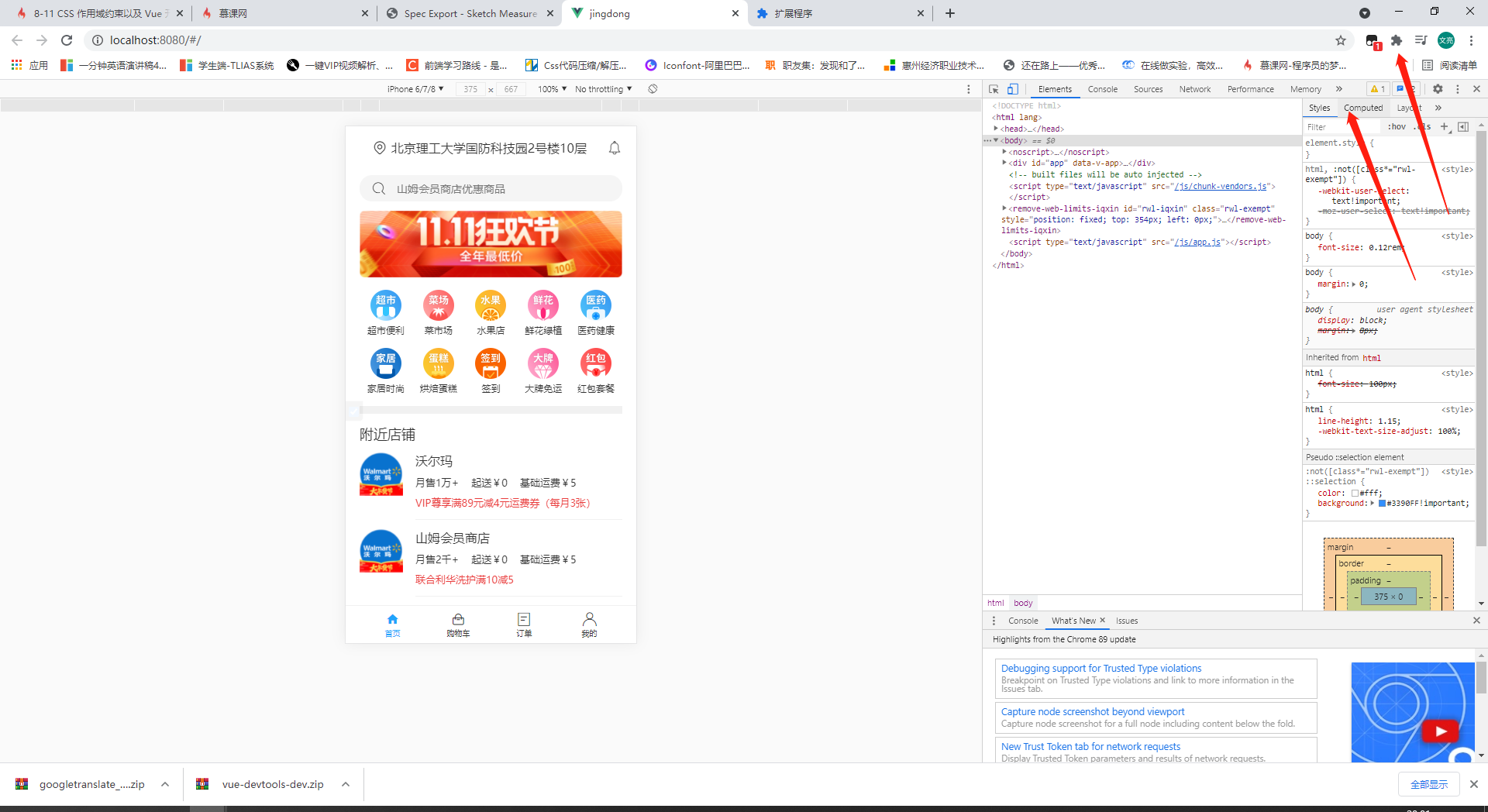The height and width of the screenshot is (812, 1488).
Task: Switch to the Sources panel tab
Action: [1148, 89]
